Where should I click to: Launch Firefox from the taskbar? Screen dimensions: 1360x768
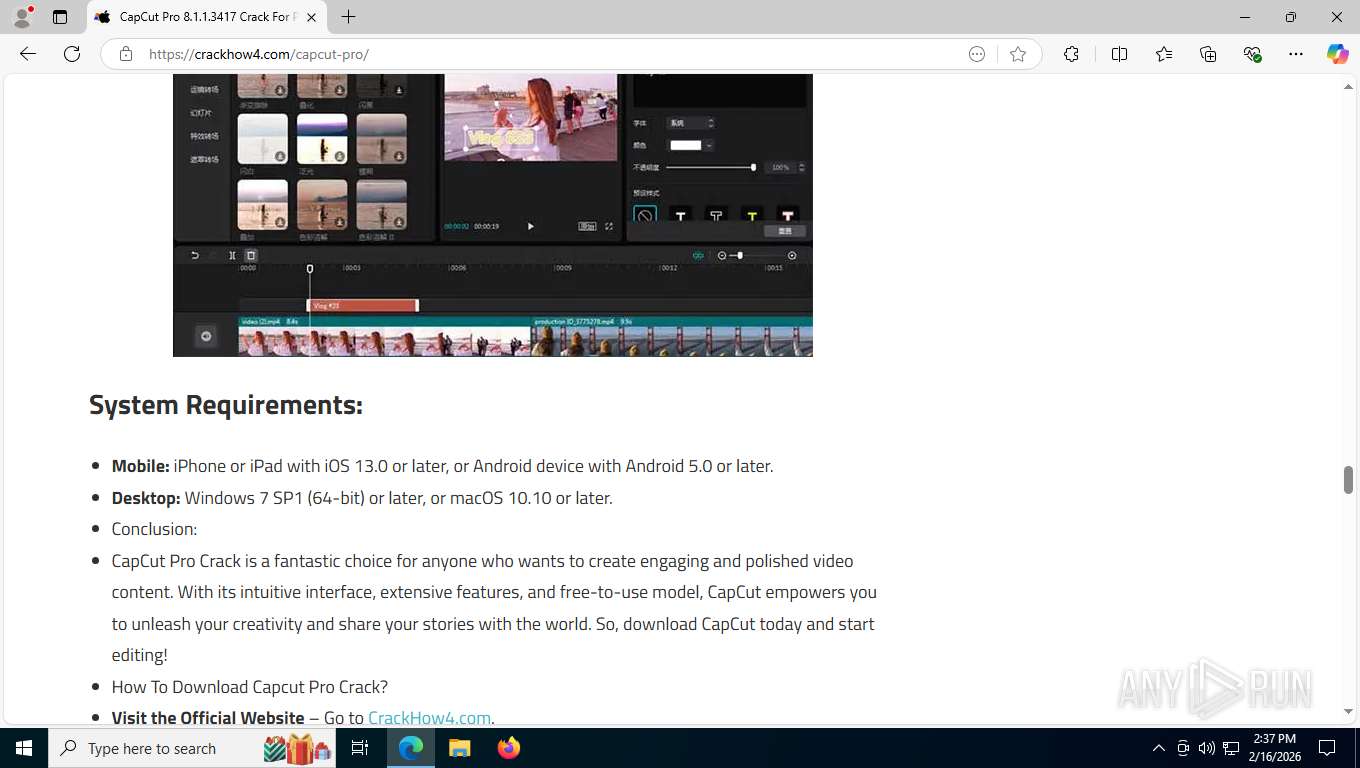click(508, 748)
